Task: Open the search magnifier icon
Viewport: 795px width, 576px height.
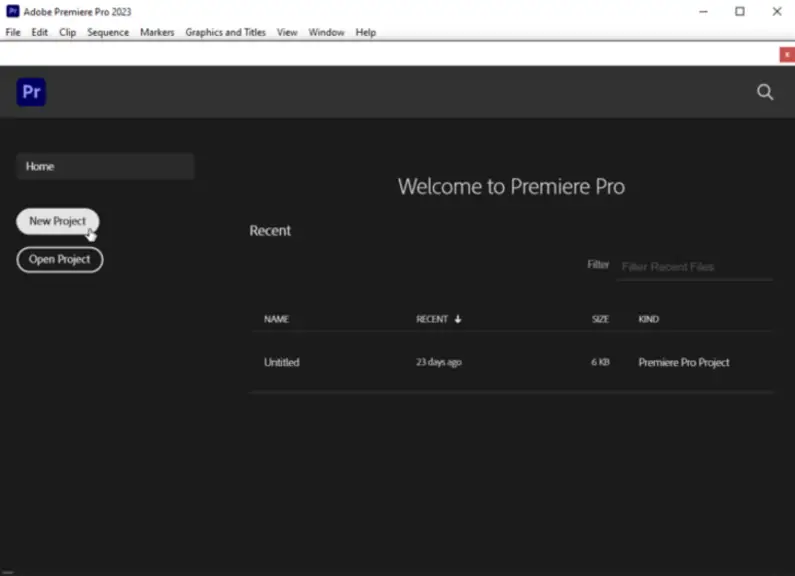Action: coord(765,92)
